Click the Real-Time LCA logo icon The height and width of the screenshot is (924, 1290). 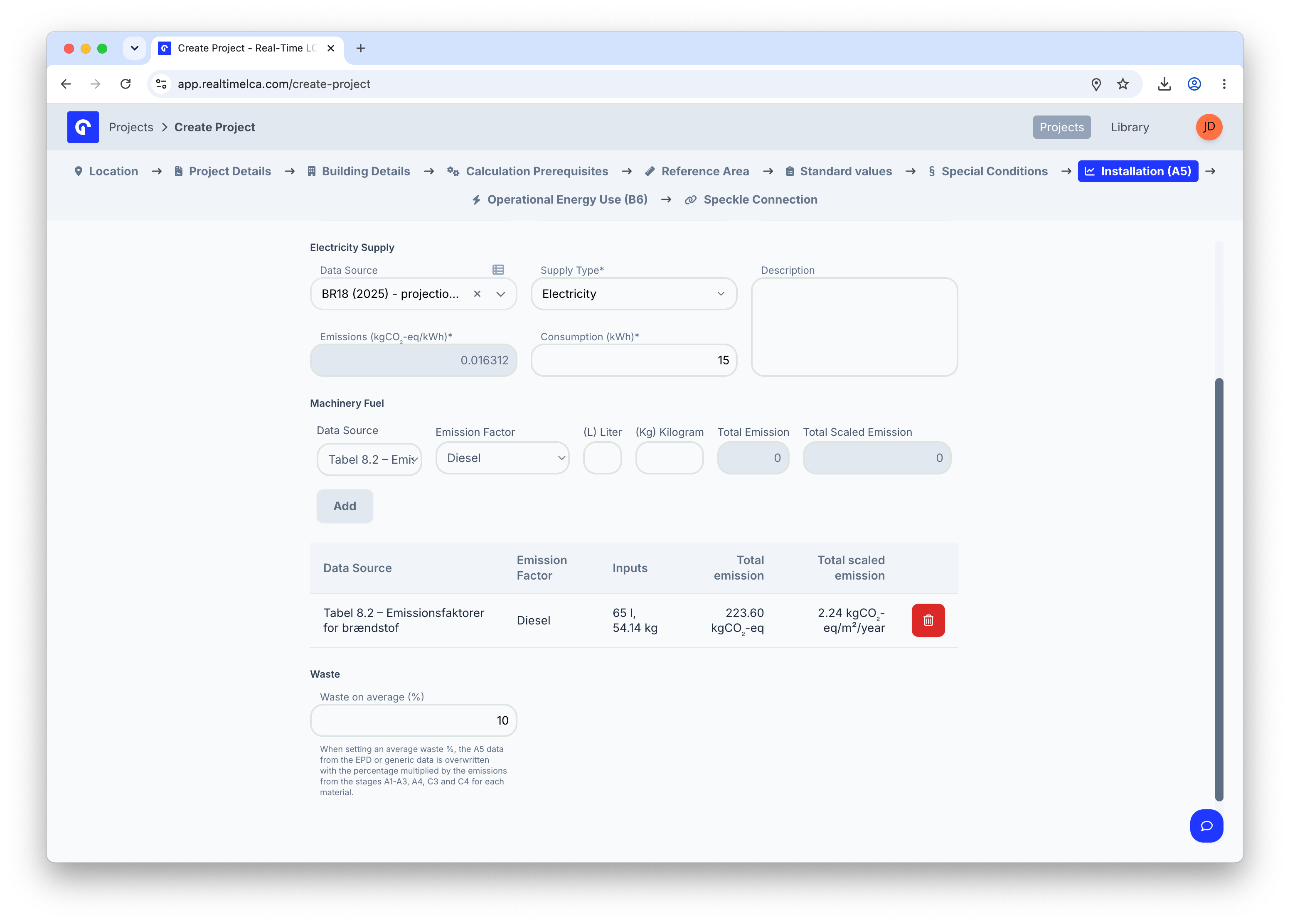[83, 127]
